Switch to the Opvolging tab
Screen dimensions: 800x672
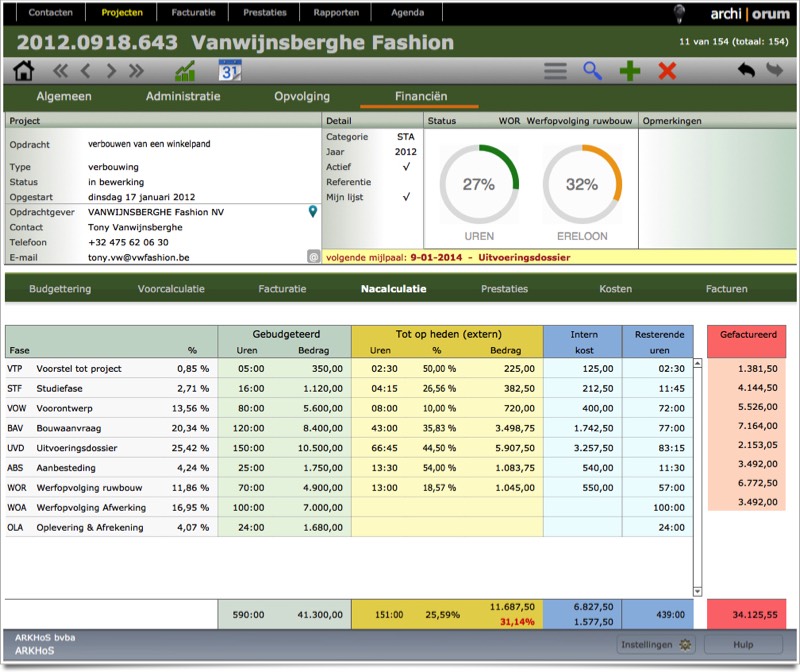(x=302, y=96)
